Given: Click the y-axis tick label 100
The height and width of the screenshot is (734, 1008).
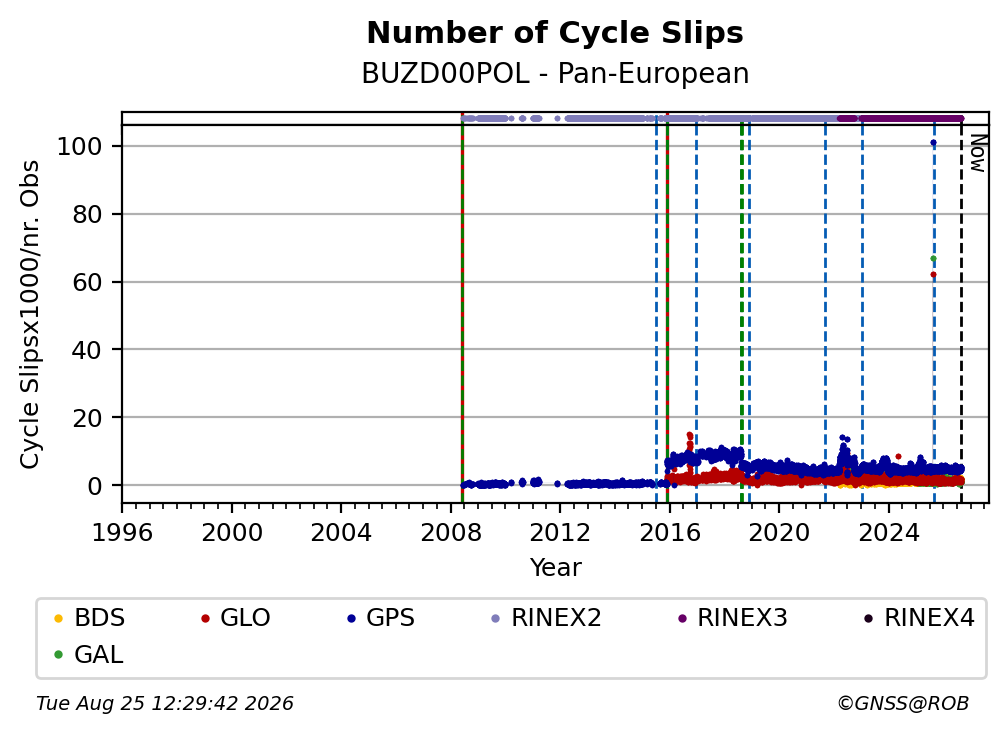Looking at the screenshot, I should (80, 147).
